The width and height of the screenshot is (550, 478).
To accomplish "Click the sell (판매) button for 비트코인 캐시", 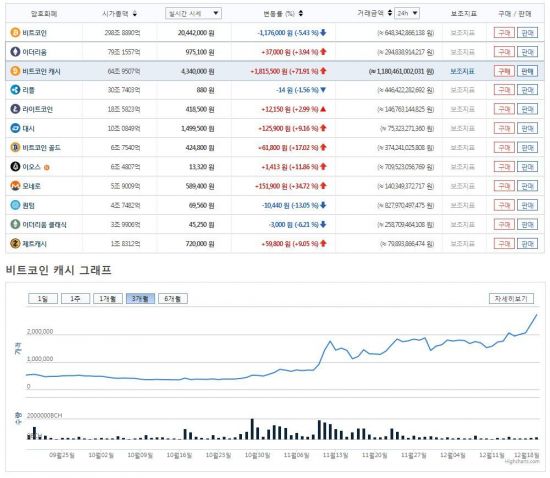I will click(x=527, y=71).
